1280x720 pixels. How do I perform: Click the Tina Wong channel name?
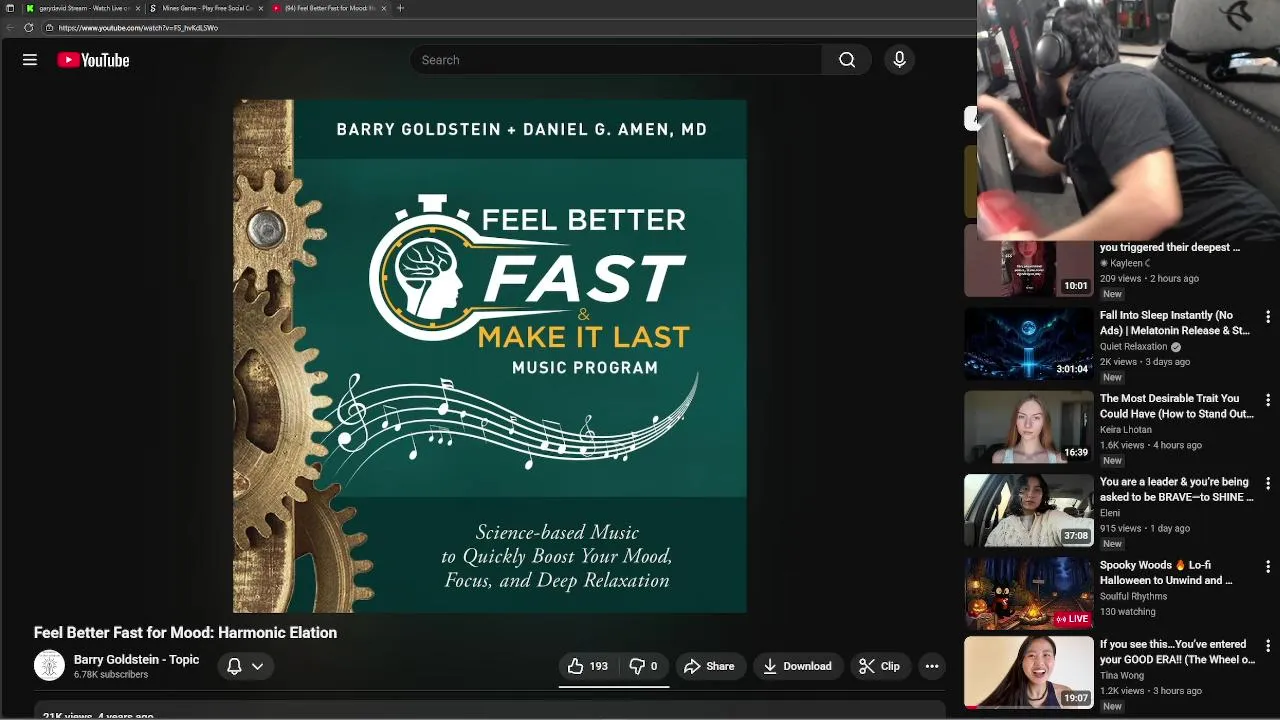[x=1121, y=675]
